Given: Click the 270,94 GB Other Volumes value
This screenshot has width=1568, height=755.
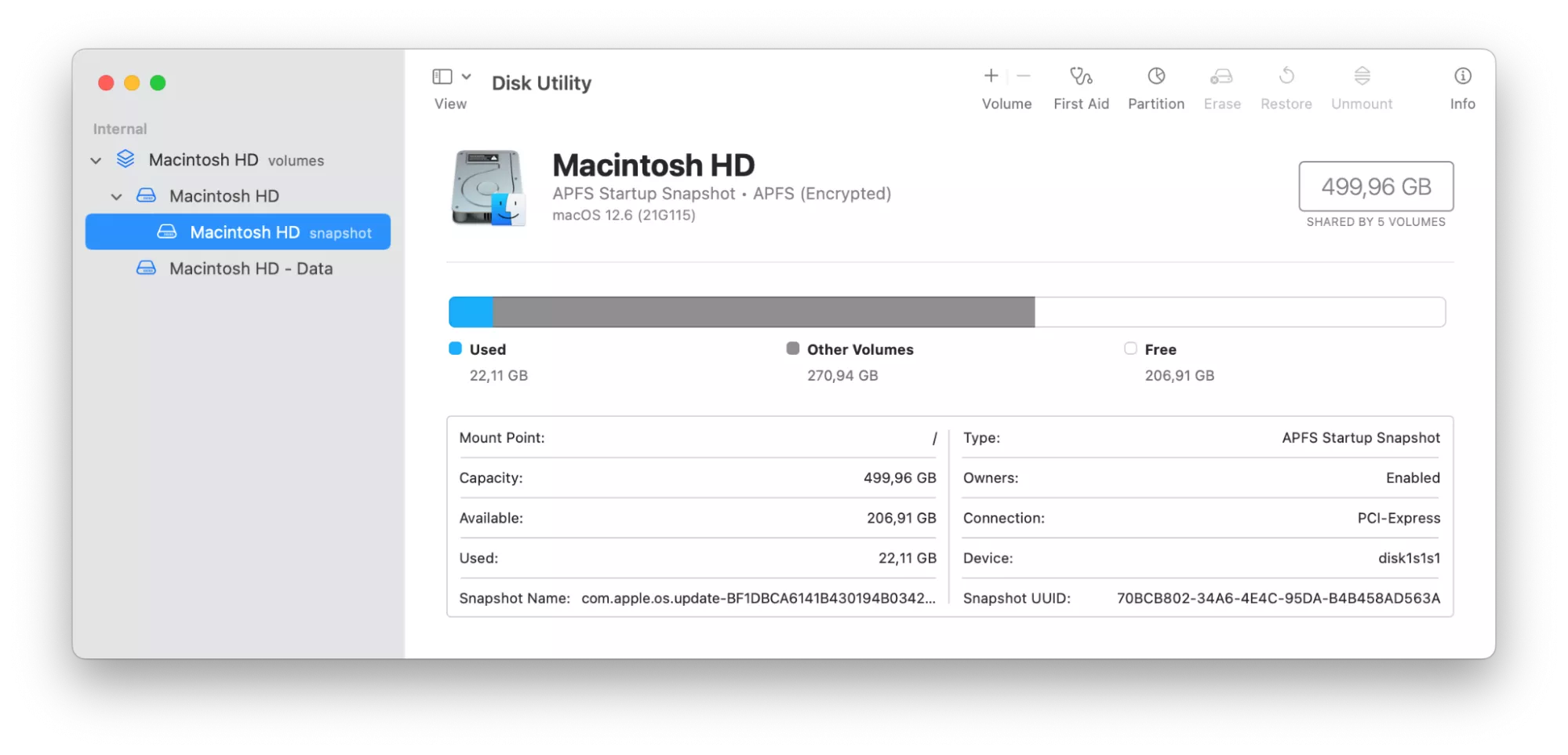Looking at the screenshot, I should 842,375.
